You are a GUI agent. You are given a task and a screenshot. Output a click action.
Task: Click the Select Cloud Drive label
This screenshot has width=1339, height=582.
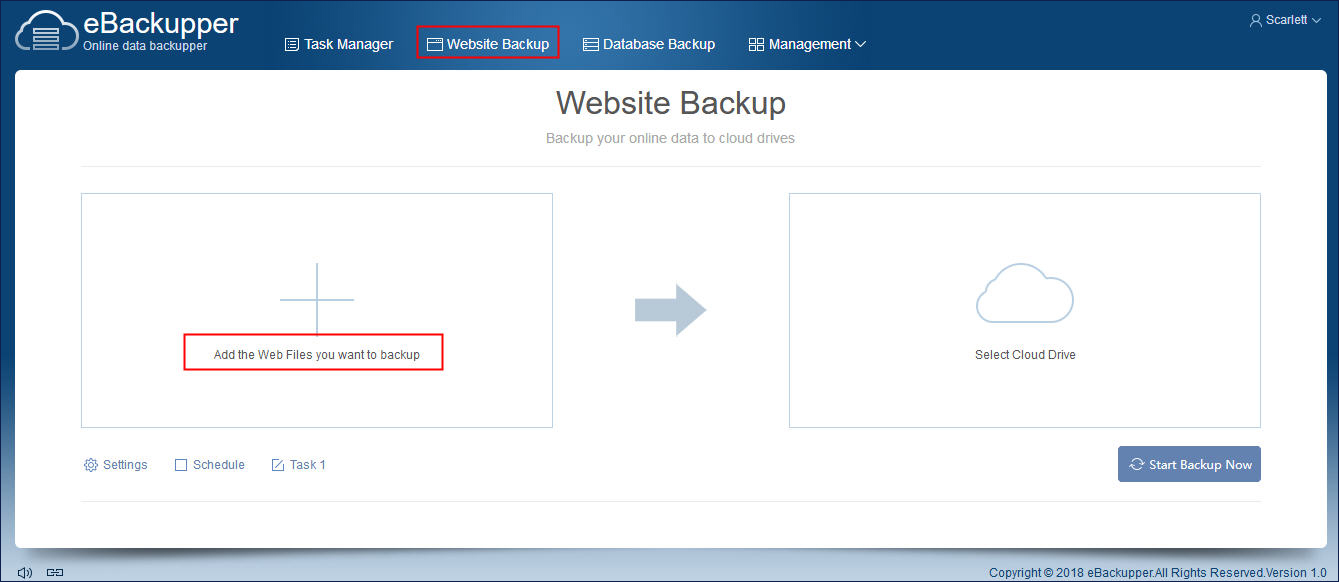1025,355
